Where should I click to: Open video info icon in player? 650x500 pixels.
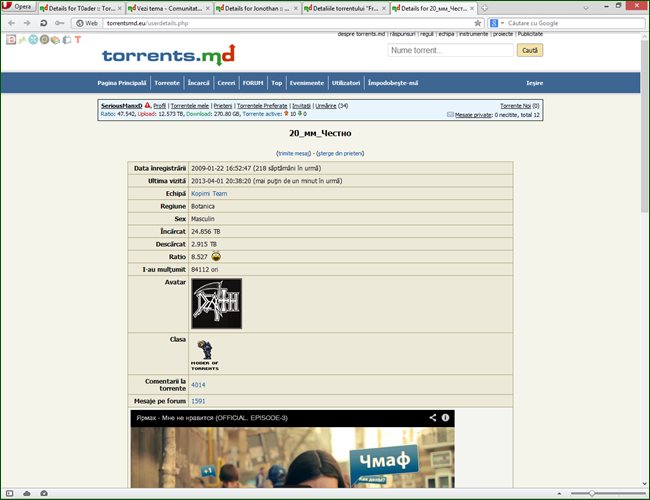coord(445,417)
